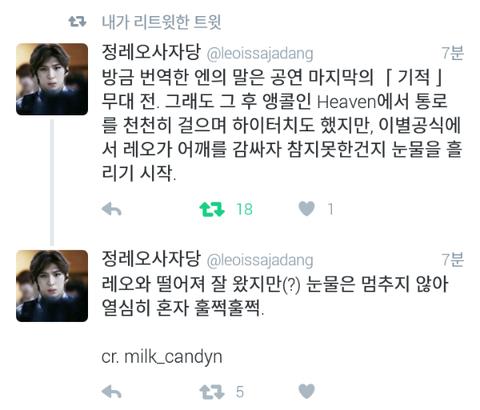
Task: Click the 7분 timestamp on first tweet
Action: 452,53
